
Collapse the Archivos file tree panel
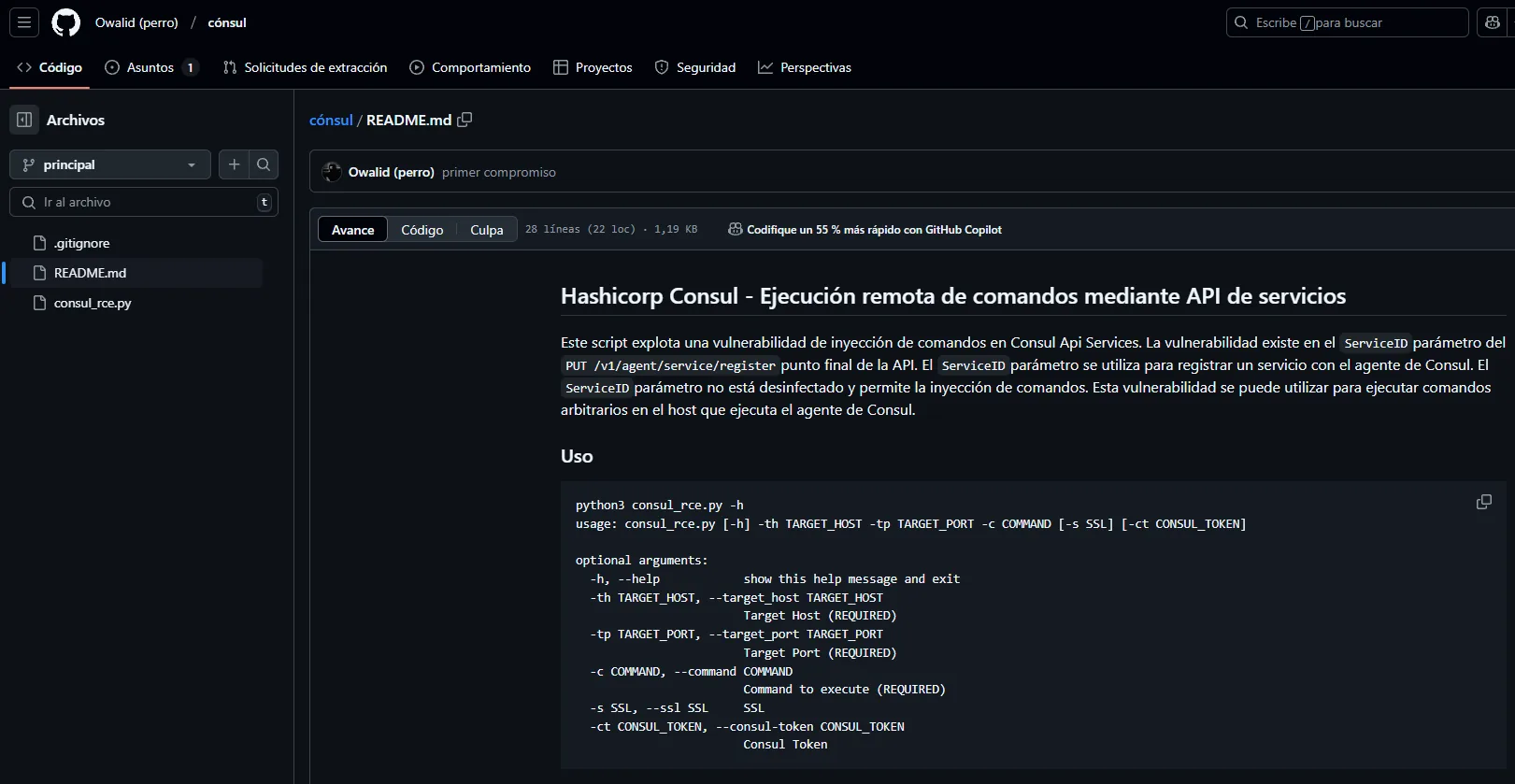pyautogui.click(x=24, y=120)
